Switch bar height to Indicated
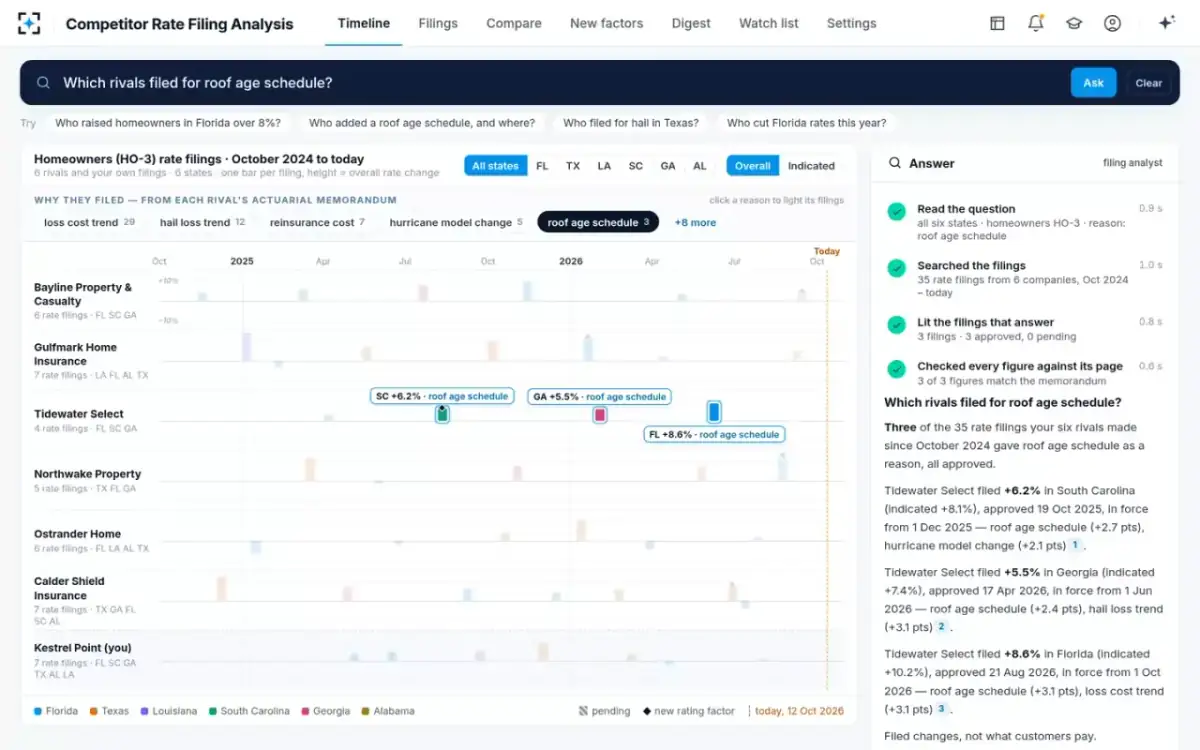The image size is (1200, 750). tap(811, 166)
